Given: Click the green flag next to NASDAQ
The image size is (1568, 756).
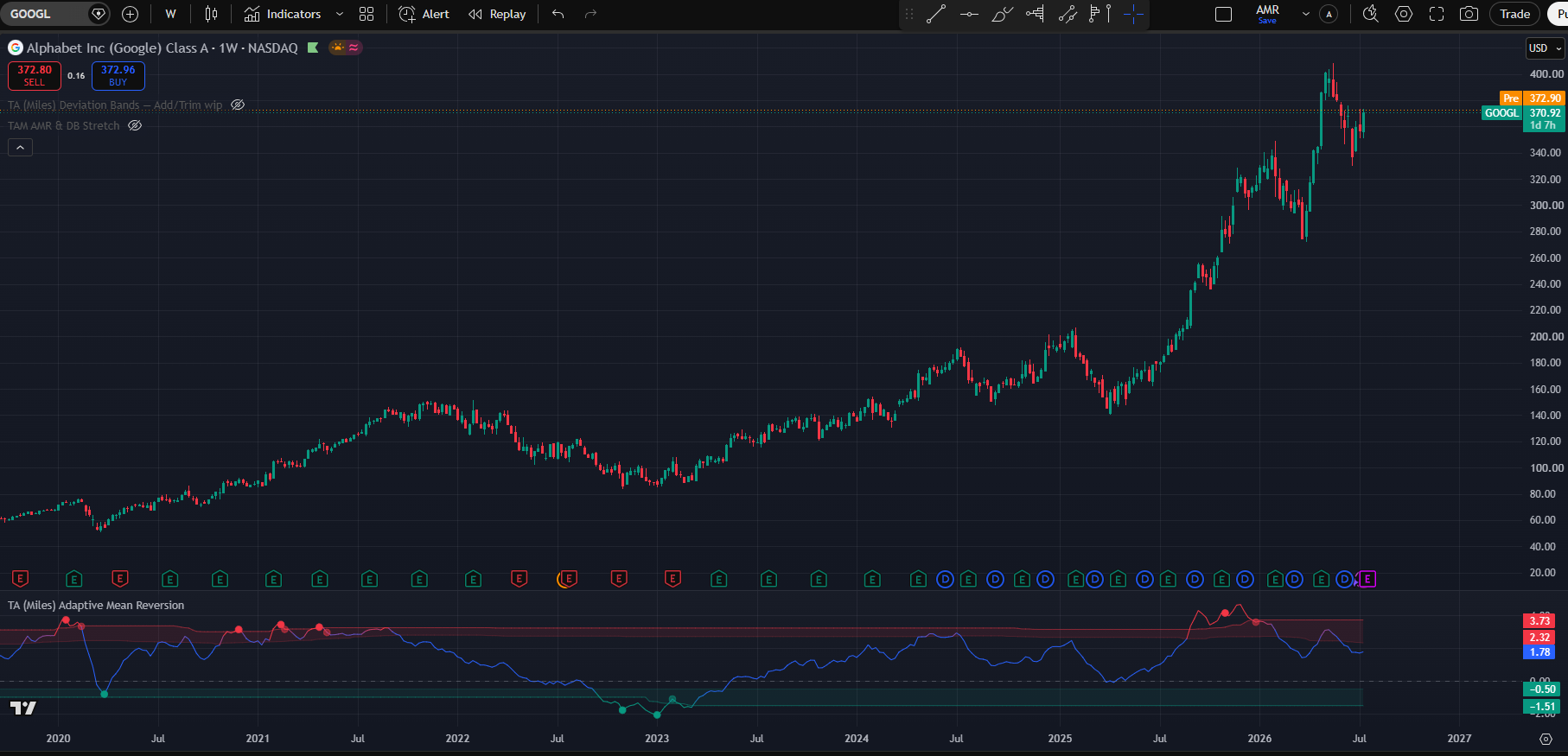Looking at the screenshot, I should [x=313, y=48].
